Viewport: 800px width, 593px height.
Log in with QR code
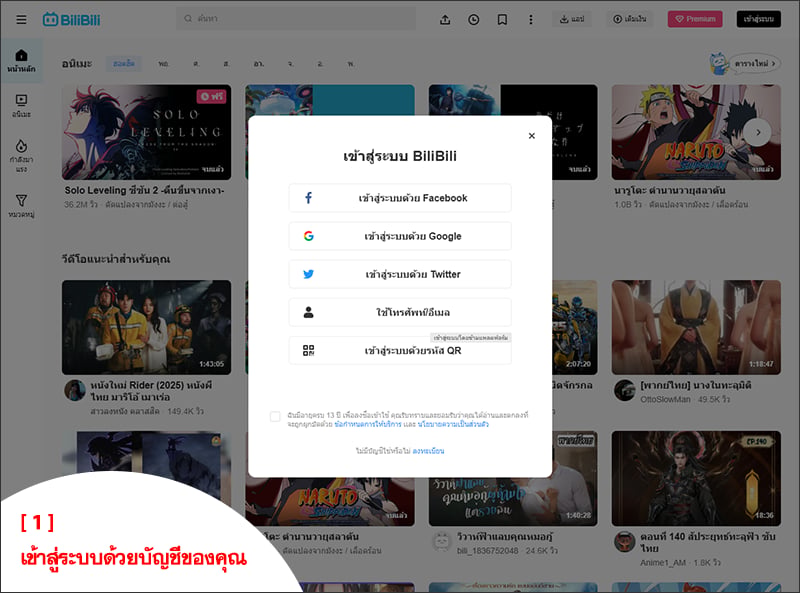[x=400, y=351]
